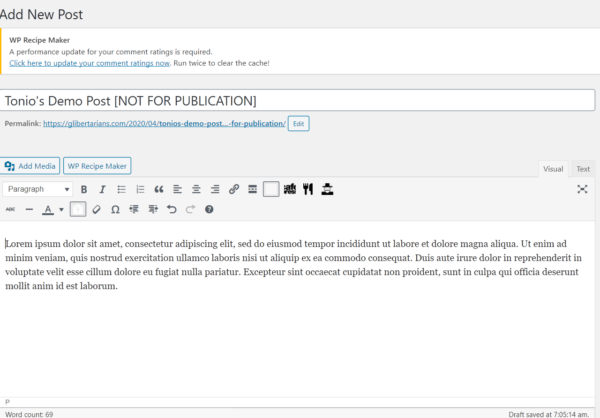Toggle paste as text mode
Screen dimensions: 600x418
(78, 210)
